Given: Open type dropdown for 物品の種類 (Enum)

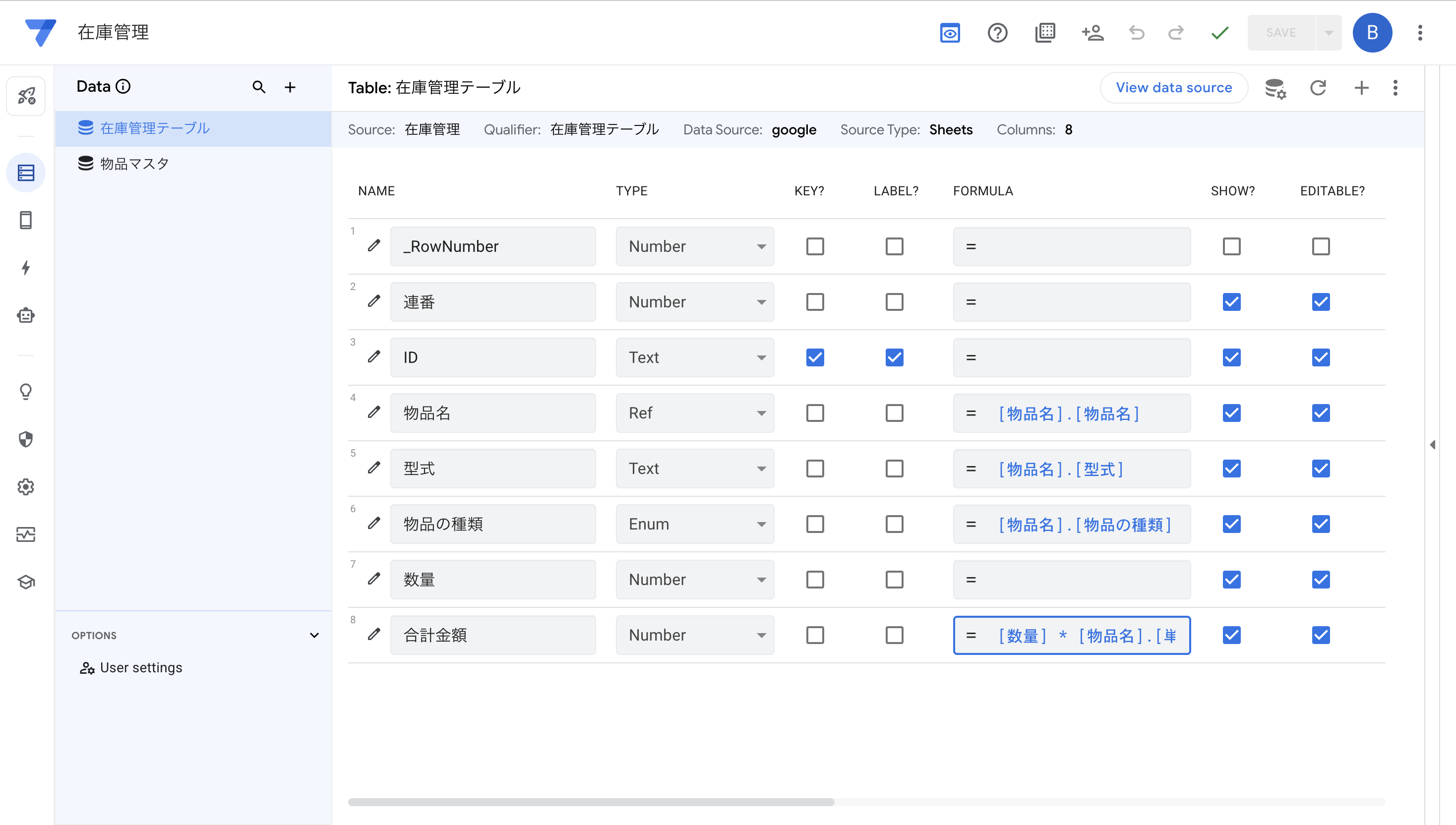Looking at the screenshot, I should pos(694,524).
